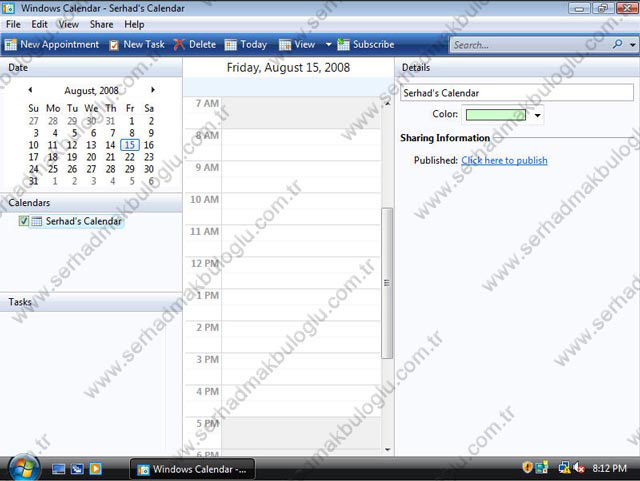Click the network warning tray icon

pos(564,468)
